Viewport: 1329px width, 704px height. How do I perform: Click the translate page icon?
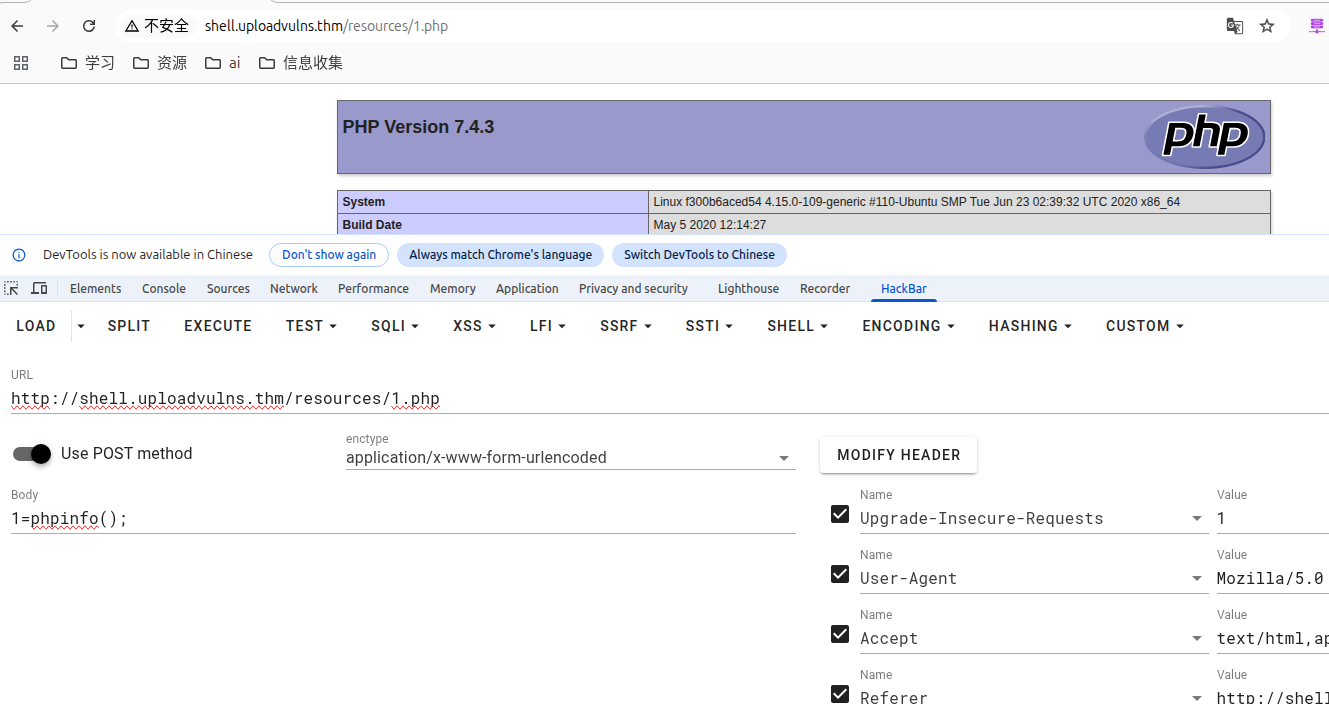click(x=1235, y=26)
